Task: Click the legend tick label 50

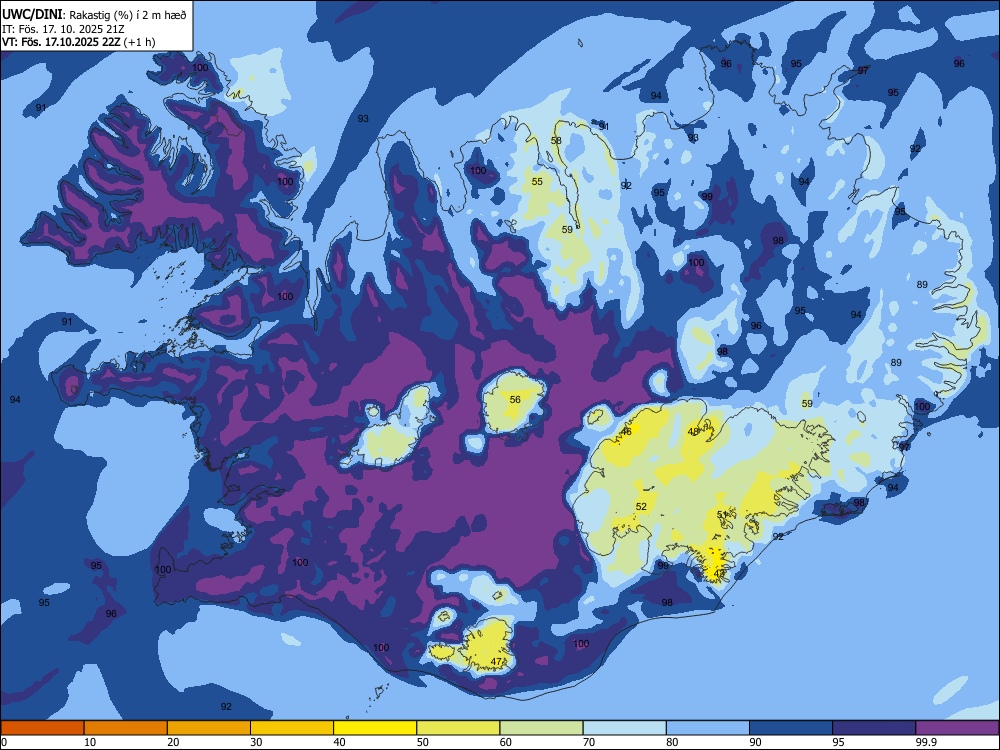Action: tap(423, 742)
